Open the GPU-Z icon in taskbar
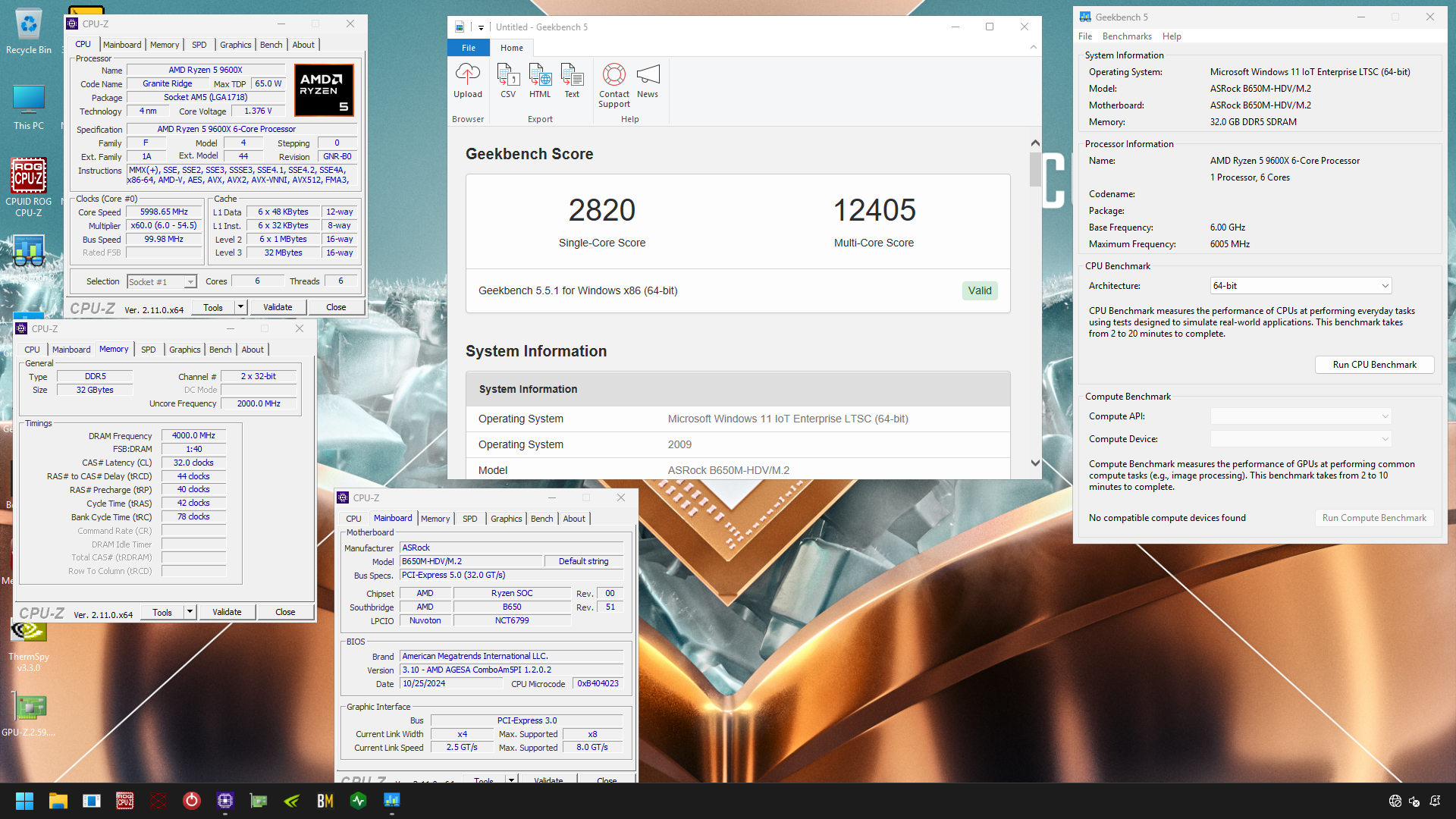1456x819 pixels. pos(259,801)
